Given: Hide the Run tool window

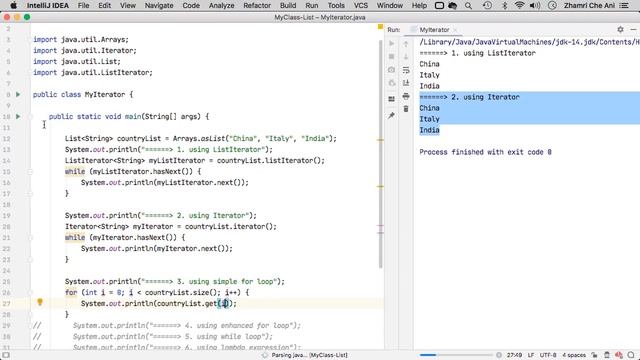Looking at the screenshot, I should [x=633, y=29].
